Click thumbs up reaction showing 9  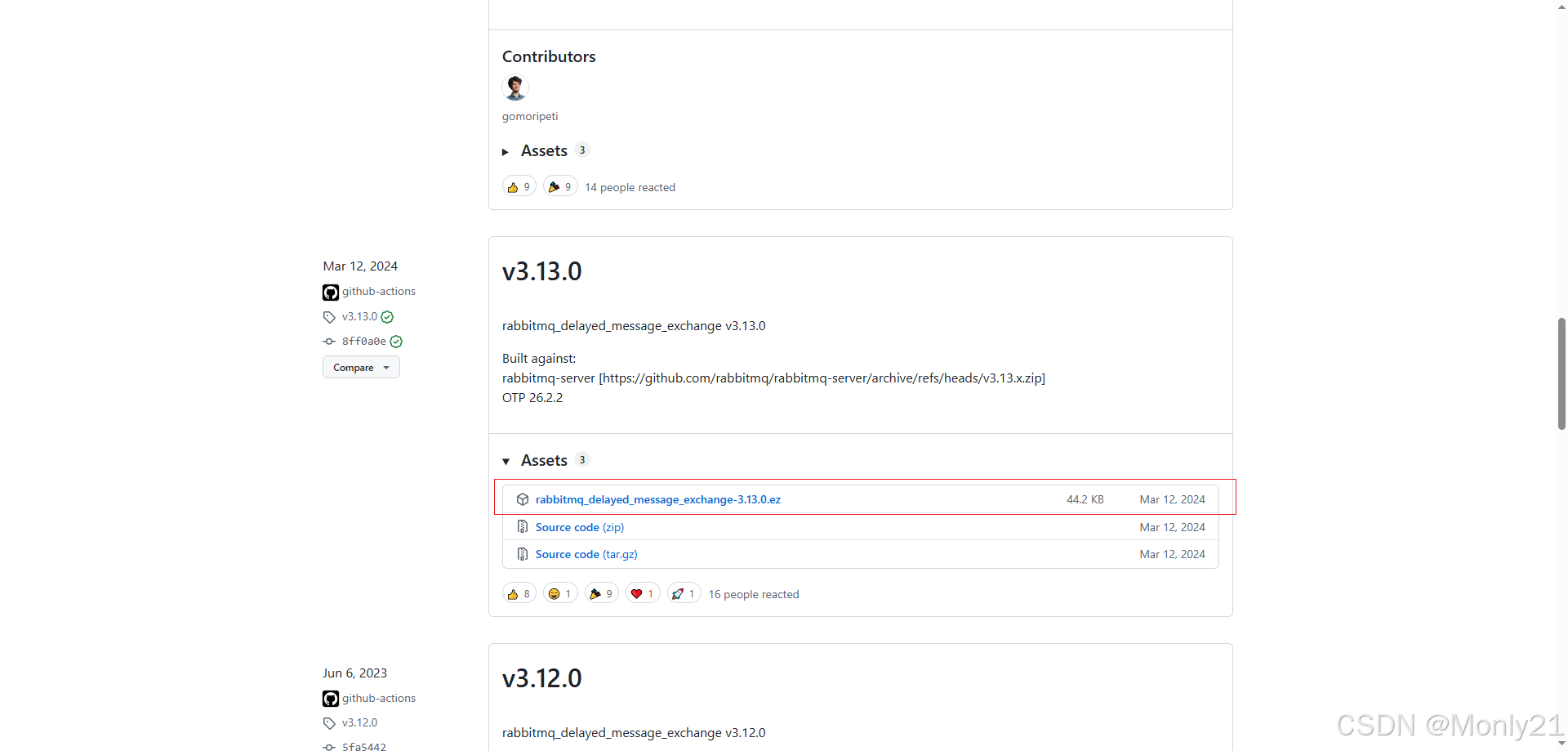tap(519, 187)
